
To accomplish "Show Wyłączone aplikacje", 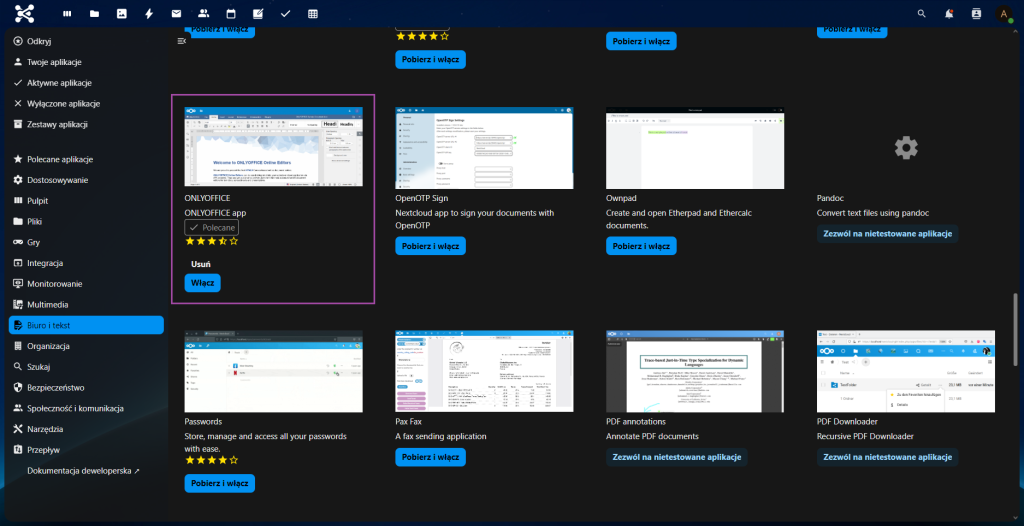I will [x=86, y=103].
